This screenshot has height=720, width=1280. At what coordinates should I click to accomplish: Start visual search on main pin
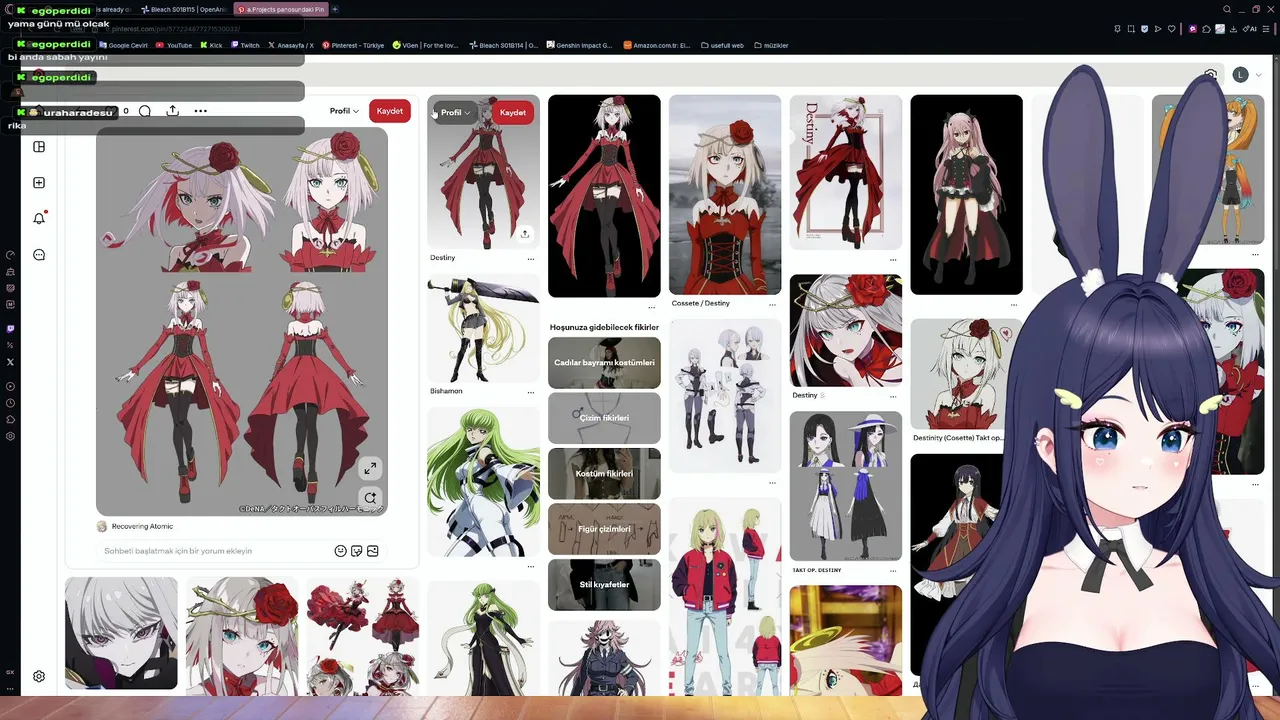[x=370, y=497]
